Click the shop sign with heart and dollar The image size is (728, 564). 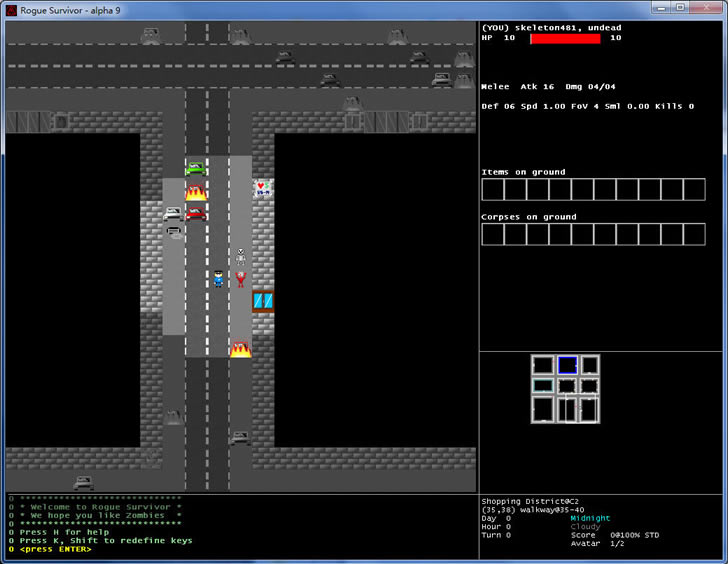(262, 188)
